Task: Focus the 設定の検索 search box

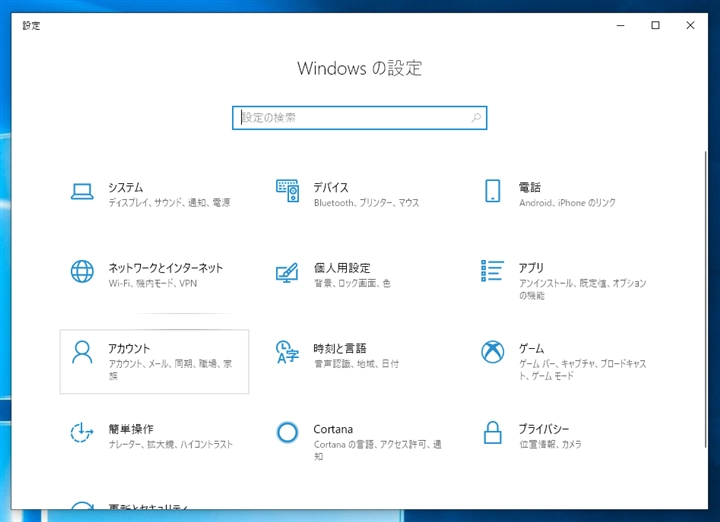Action: click(360, 118)
